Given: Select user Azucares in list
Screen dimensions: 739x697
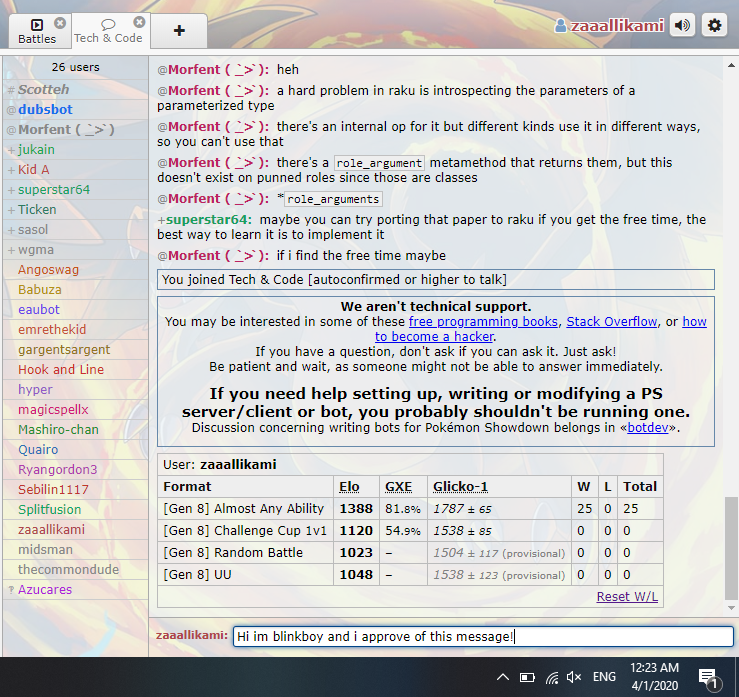Looking at the screenshot, I should pyautogui.click(x=75, y=590).
